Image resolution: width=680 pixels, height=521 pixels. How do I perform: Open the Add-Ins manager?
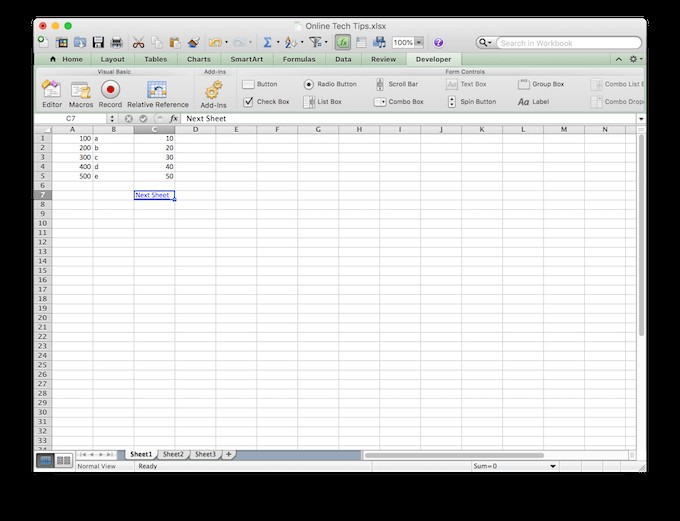(213, 94)
